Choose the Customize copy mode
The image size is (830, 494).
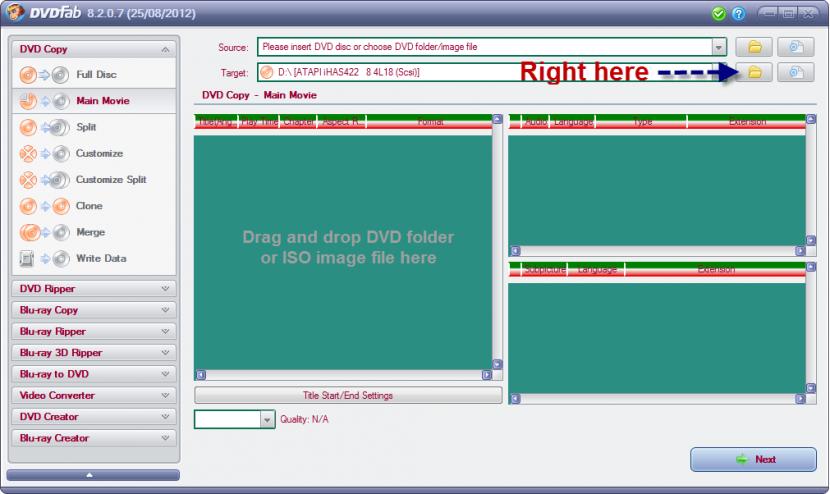[x=94, y=154]
